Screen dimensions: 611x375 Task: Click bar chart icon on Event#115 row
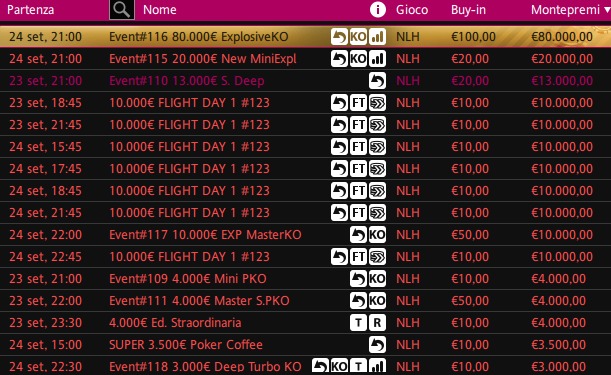(x=377, y=59)
